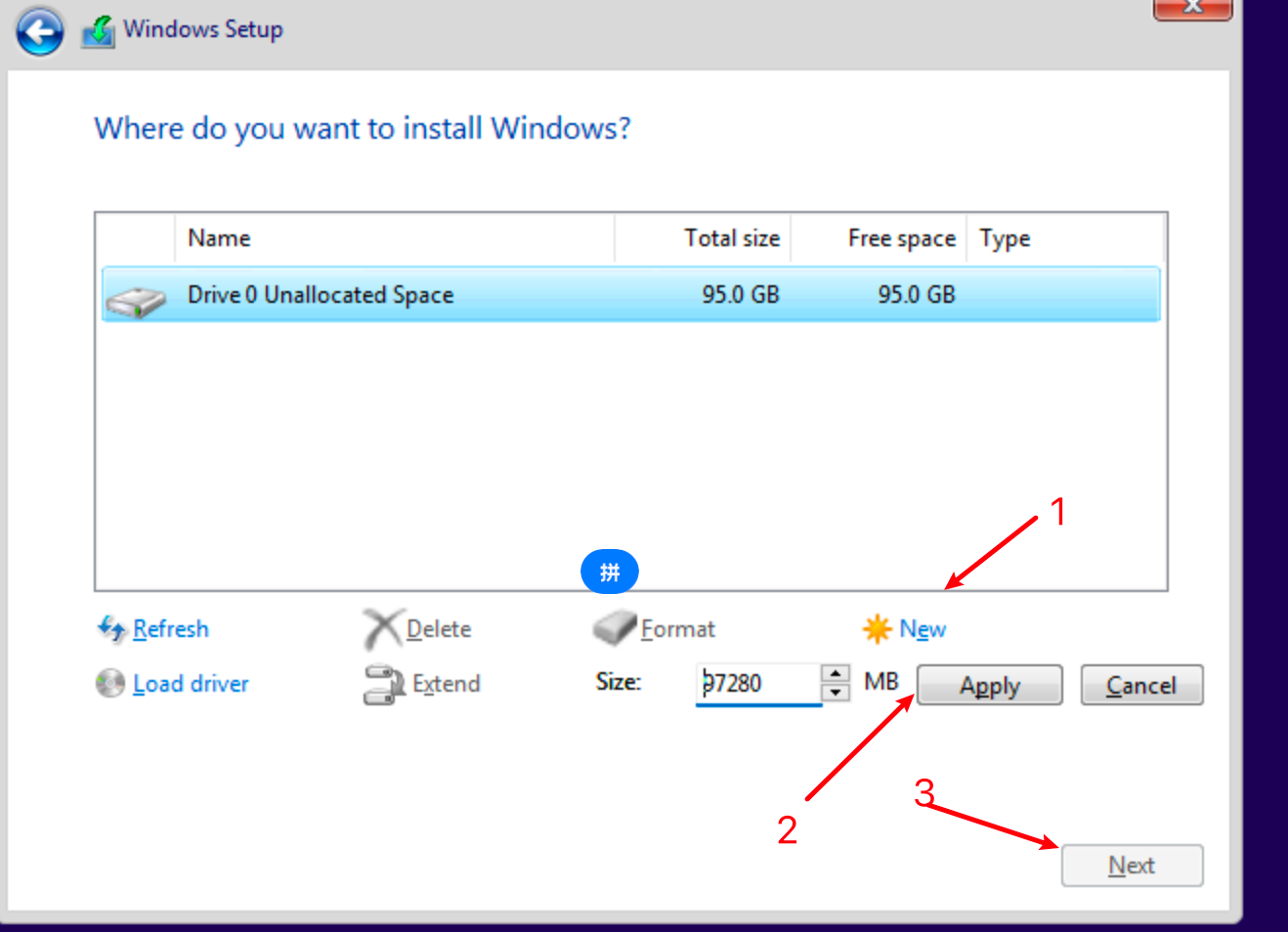Click the Load driver disc icon
Image resolution: width=1288 pixels, height=932 pixels.
point(110,683)
